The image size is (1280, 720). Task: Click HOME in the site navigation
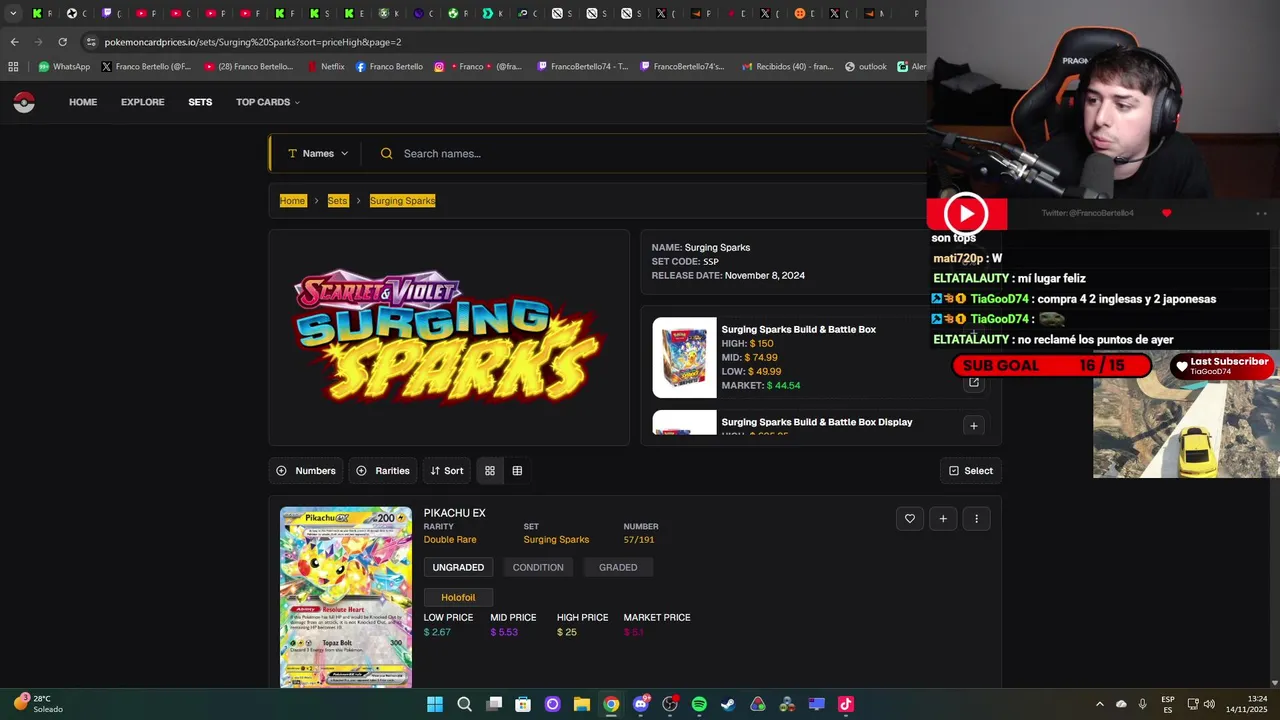pos(83,102)
